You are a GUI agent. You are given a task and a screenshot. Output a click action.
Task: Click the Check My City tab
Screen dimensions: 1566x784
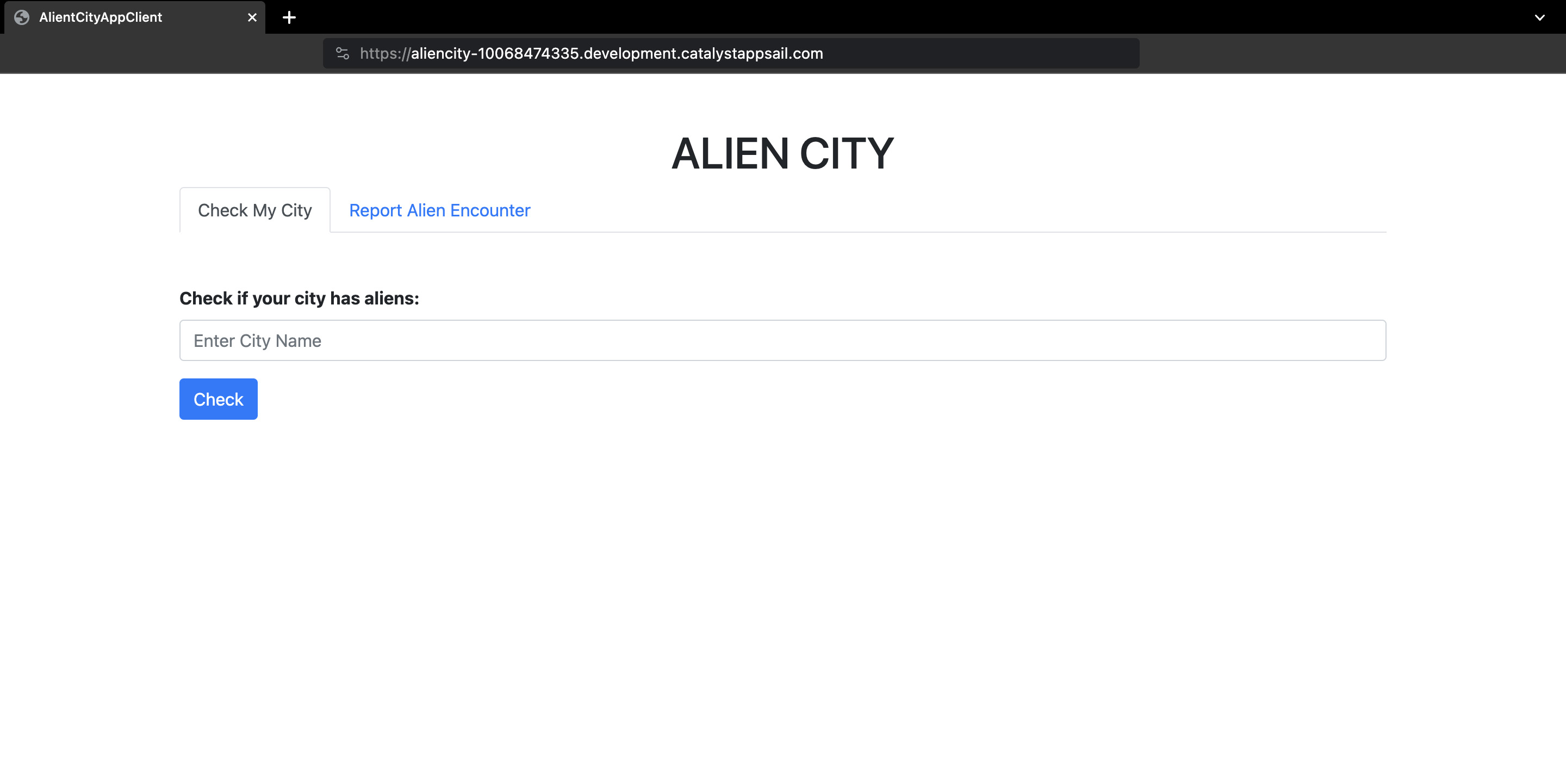(255, 210)
